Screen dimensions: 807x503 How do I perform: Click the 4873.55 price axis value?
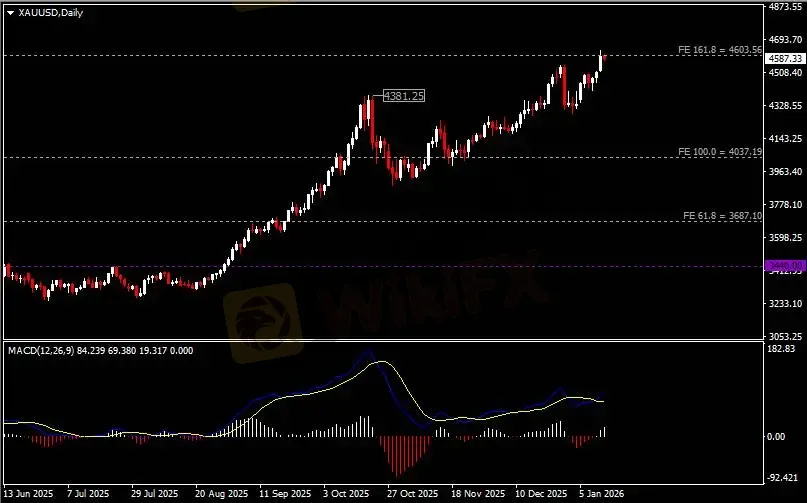(x=784, y=7)
